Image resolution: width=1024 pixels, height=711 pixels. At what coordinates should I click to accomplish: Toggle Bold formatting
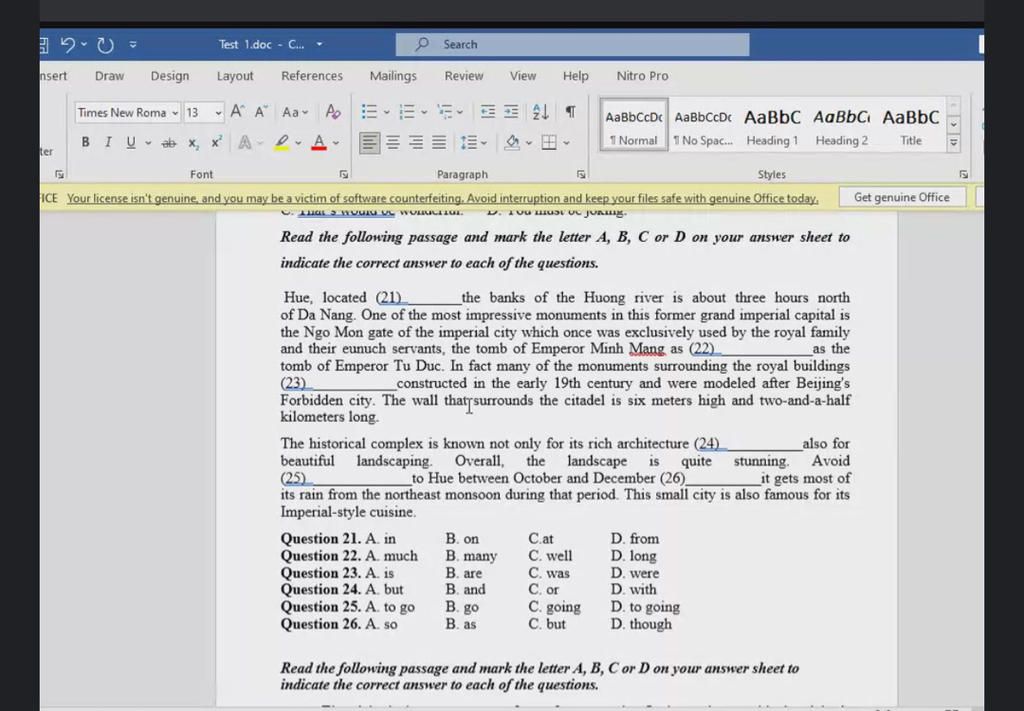[x=85, y=142]
